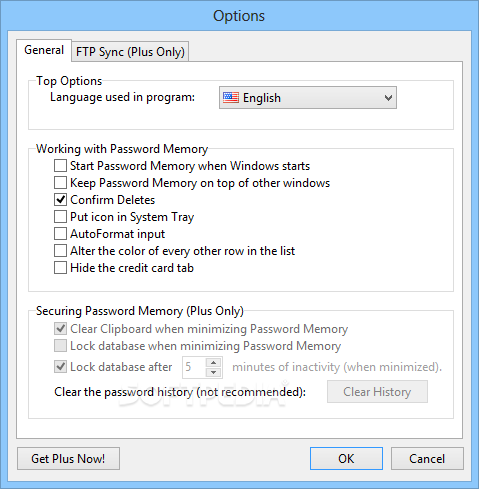The image size is (479, 489).
Task: Toggle Clear Clipboard when minimizing checkbox
Action: tap(60, 329)
